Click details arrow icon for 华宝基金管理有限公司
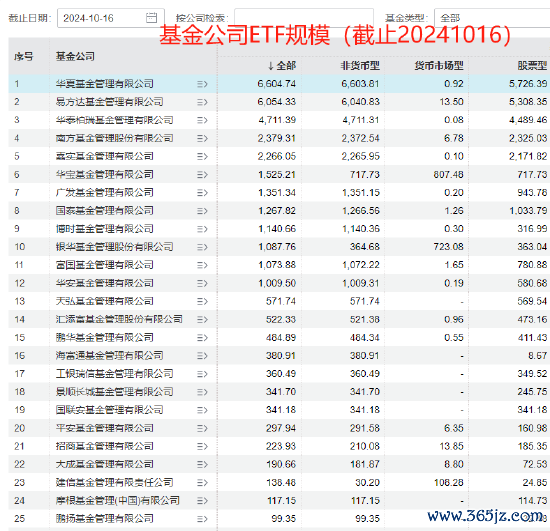Viewport: 550px width, 531px height. 202,175
